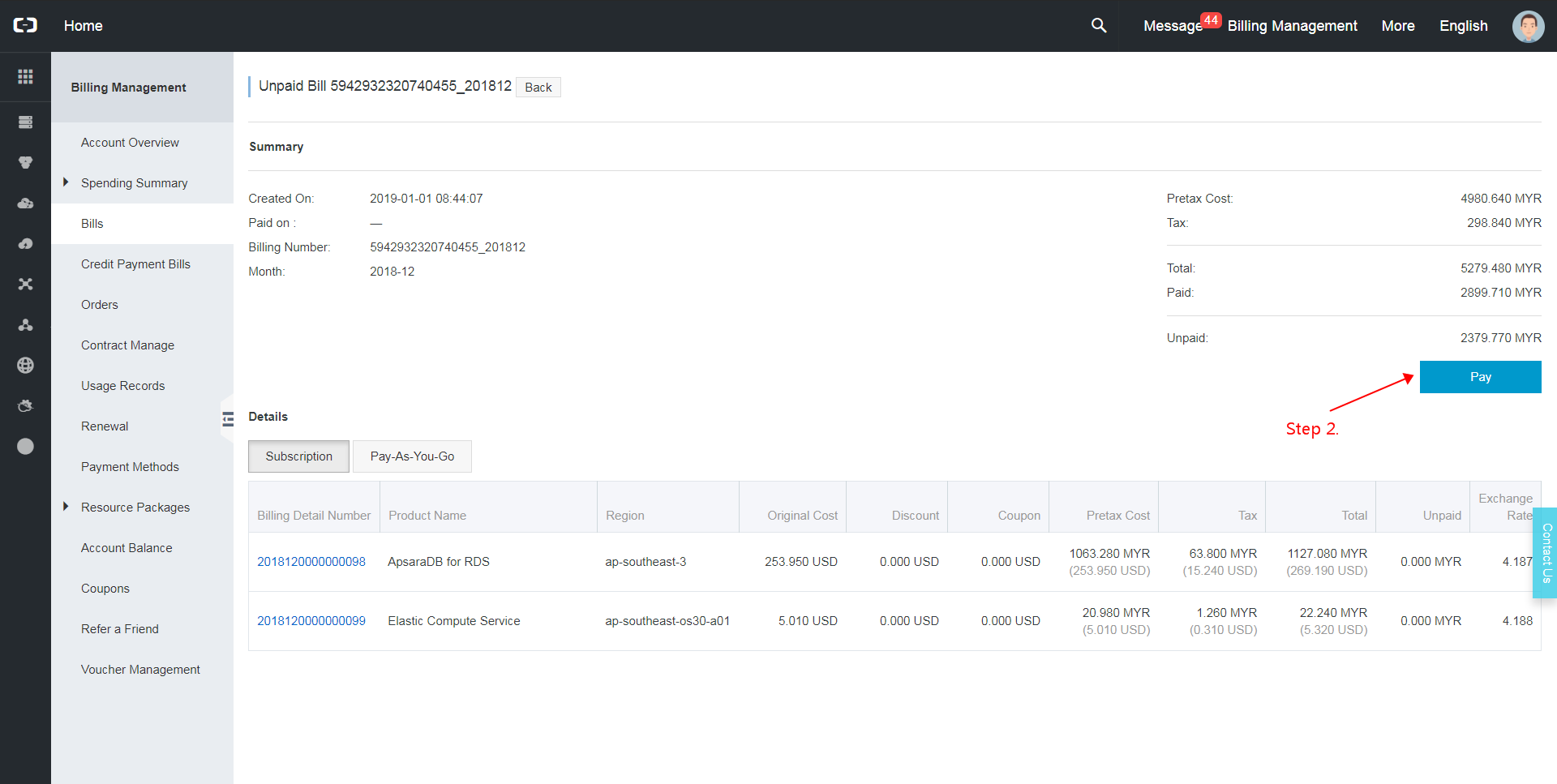The height and width of the screenshot is (784, 1557).
Task: Click the round gray circle sidebar icon
Action: 25,446
